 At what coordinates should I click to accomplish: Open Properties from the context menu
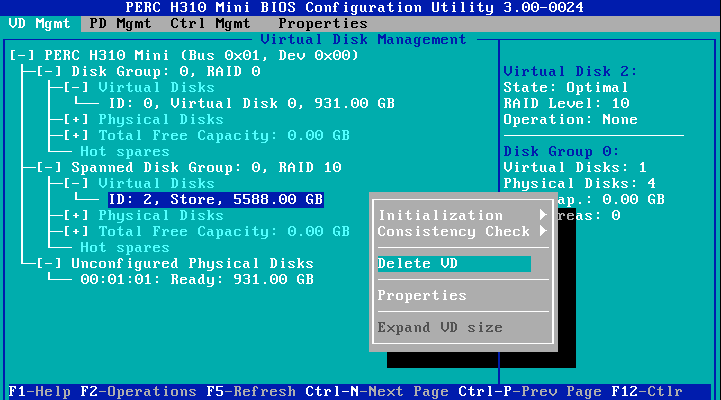[x=422, y=296]
